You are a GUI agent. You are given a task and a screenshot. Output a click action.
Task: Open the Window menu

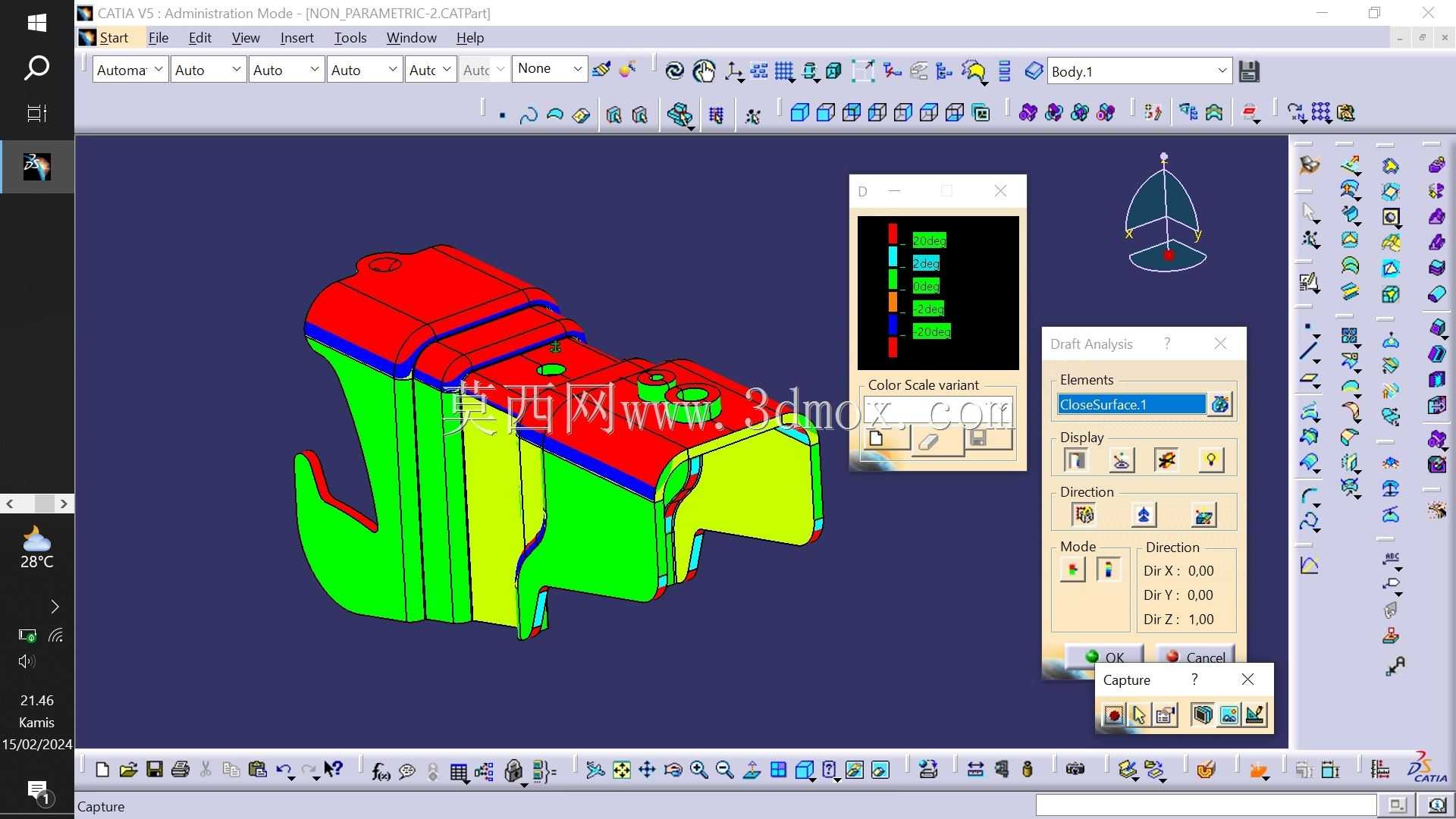coord(411,38)
